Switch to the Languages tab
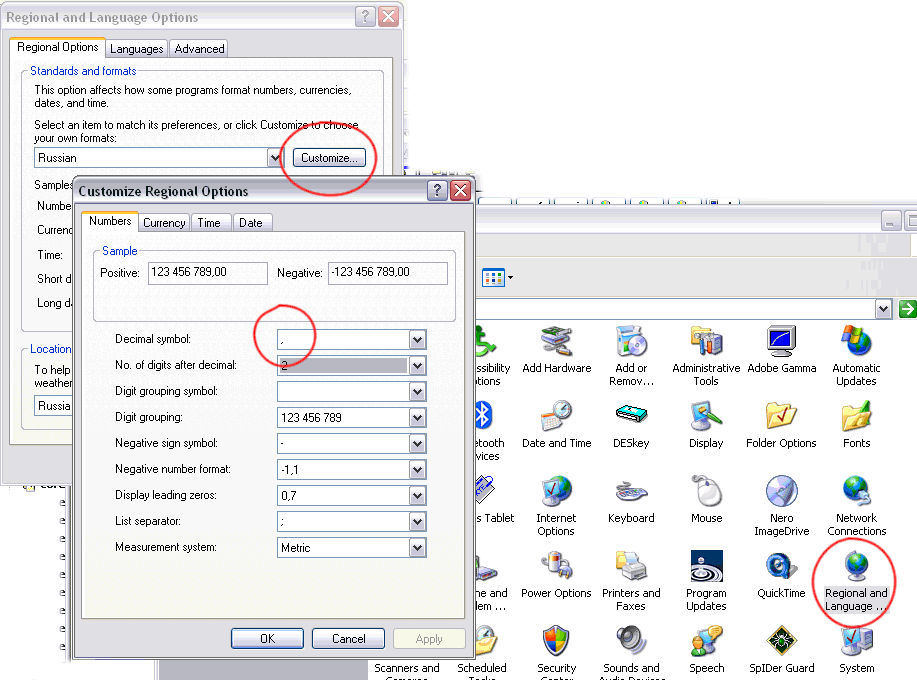This screenshot has height=680, width=917. (x=137, y=49)
